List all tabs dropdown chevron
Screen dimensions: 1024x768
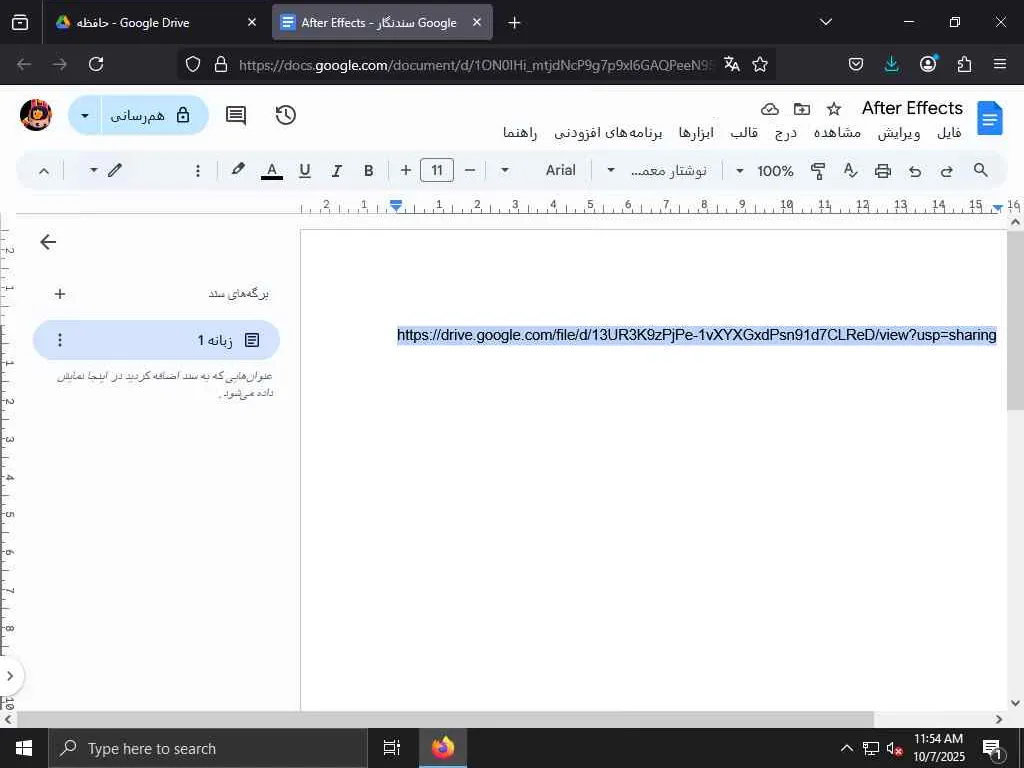click(825, 22)
